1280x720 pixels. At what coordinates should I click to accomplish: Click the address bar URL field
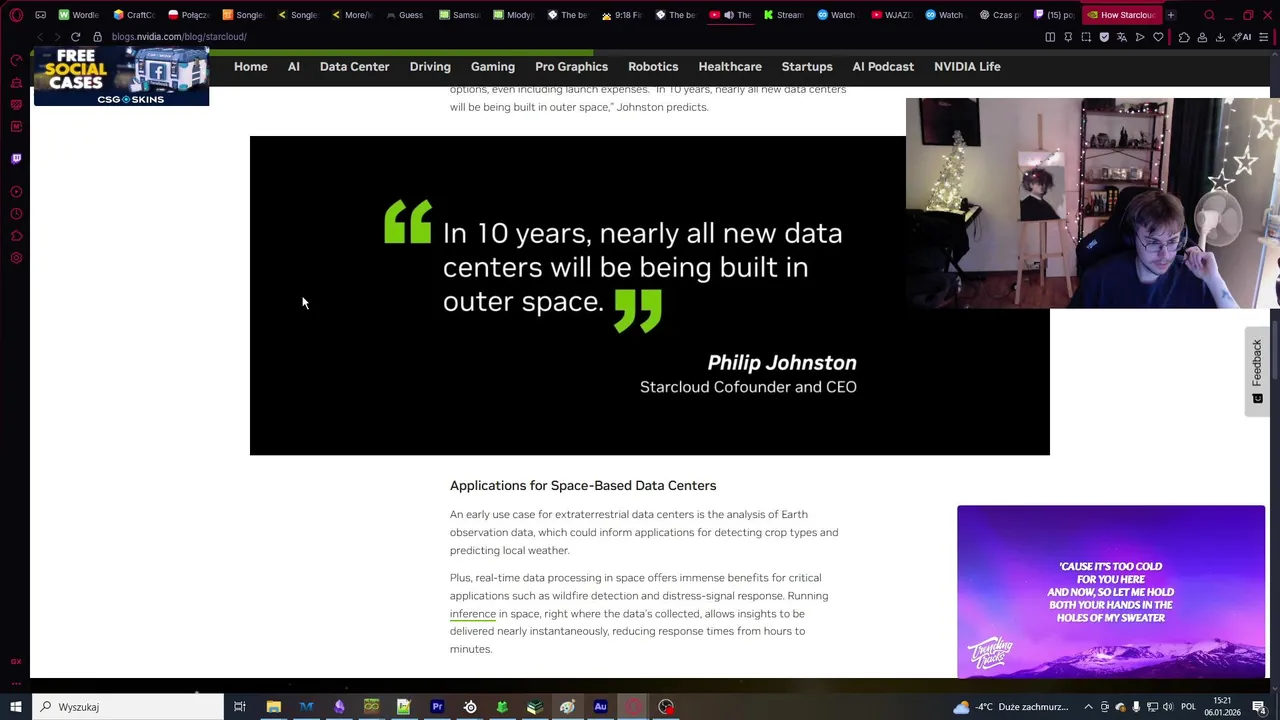pyautogui.click(x=570, y=37)
